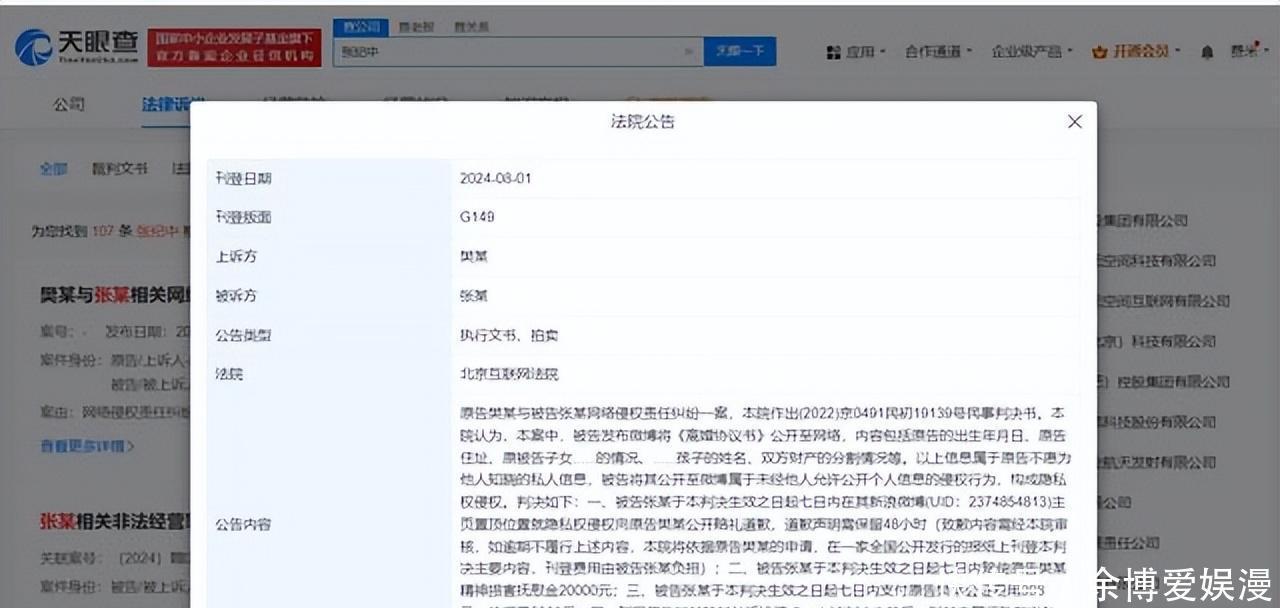Select the 全部 filter option
Viewport: 1280px width, 608px height.
(x=53, y=169)
